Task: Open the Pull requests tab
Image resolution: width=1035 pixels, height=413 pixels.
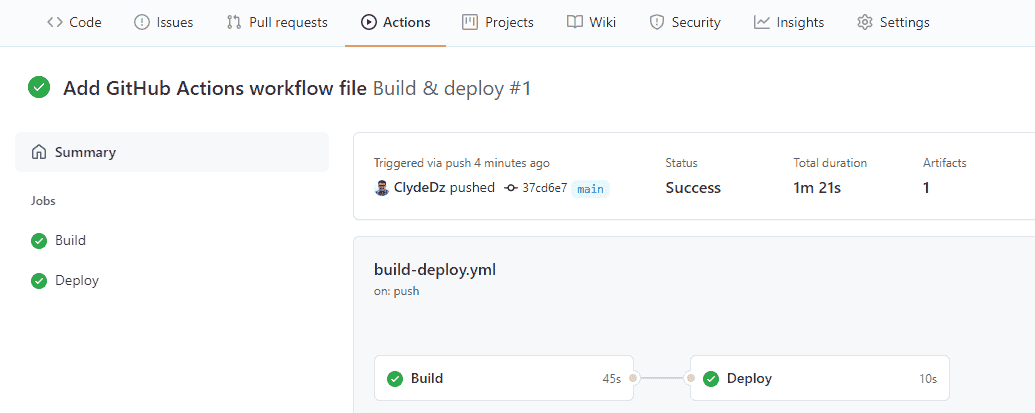Action: tap(277, 22)
